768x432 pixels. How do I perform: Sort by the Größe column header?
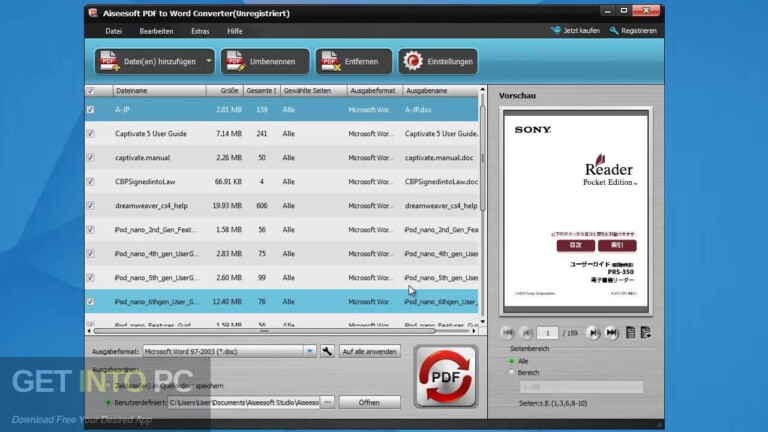coord(224,91)
